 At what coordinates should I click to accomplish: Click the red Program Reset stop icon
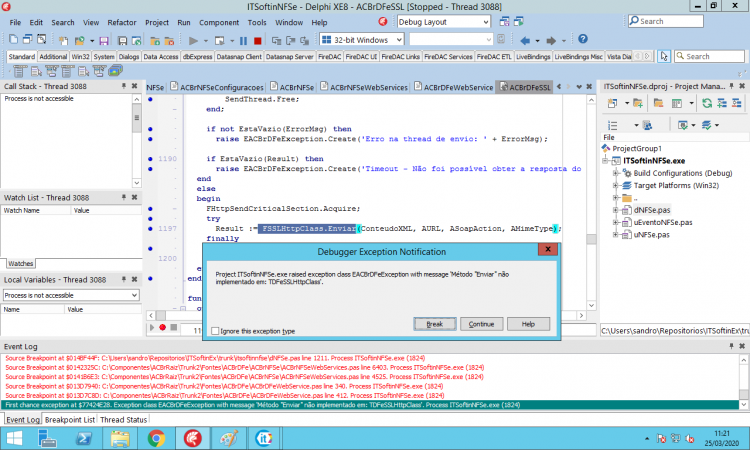257,41
